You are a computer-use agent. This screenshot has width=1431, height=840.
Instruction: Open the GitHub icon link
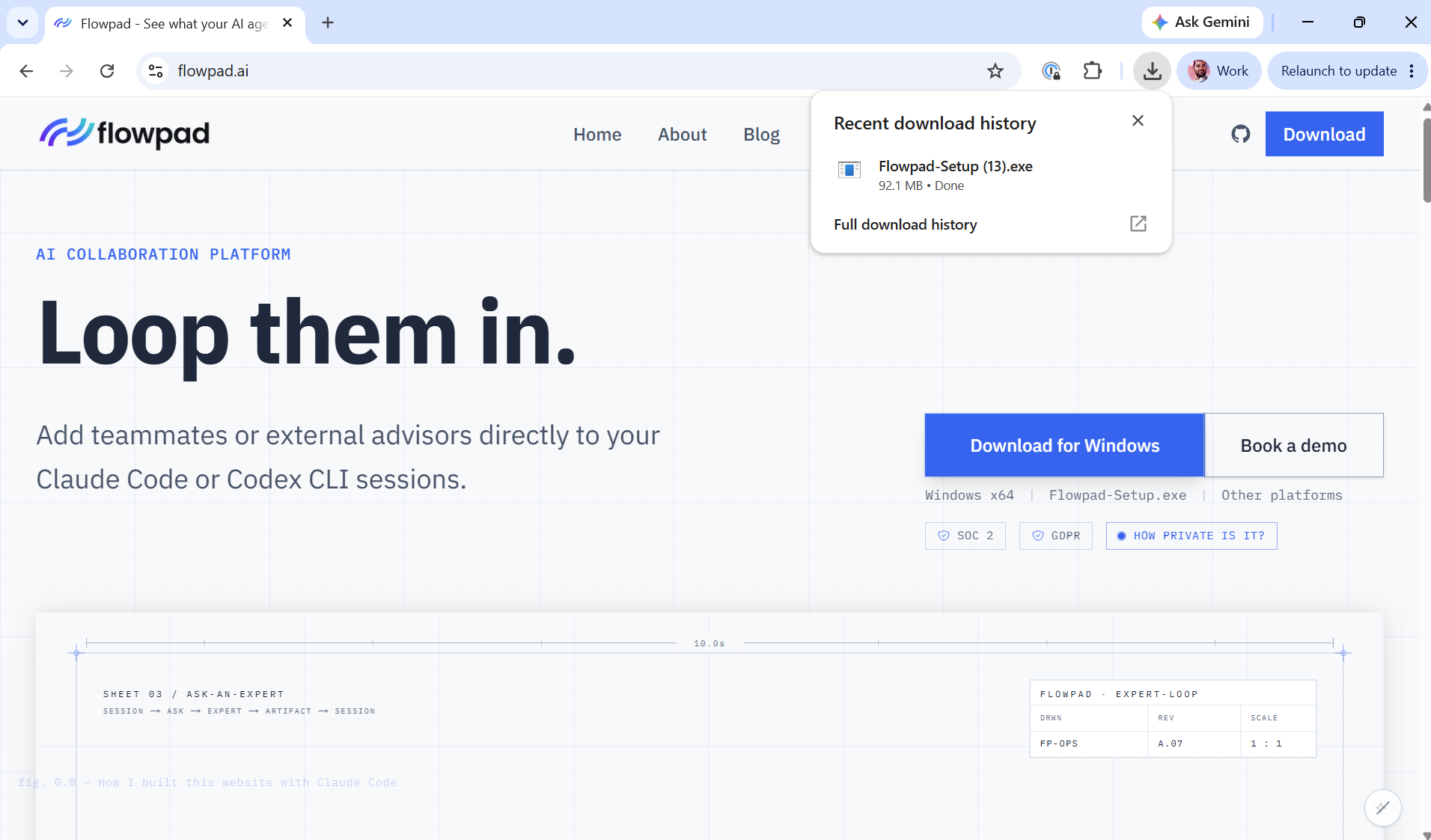coord(1240,134)
